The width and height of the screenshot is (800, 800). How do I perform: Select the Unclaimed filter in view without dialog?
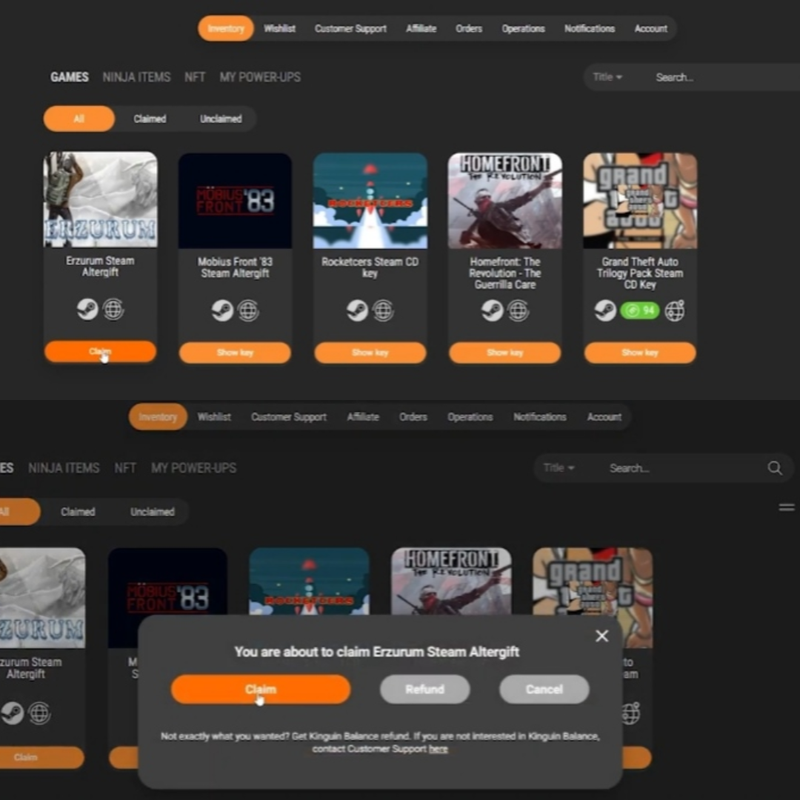[221, 119]
